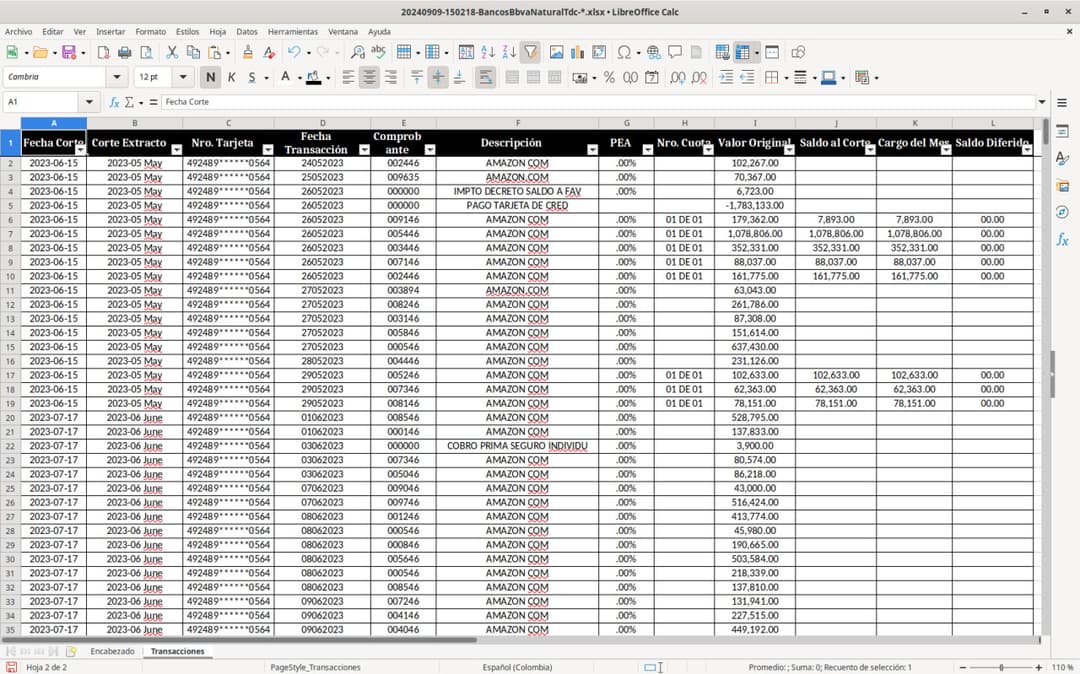Insert an image using the toolbar icon
1080x674 pixels.
tap(557, 52)
